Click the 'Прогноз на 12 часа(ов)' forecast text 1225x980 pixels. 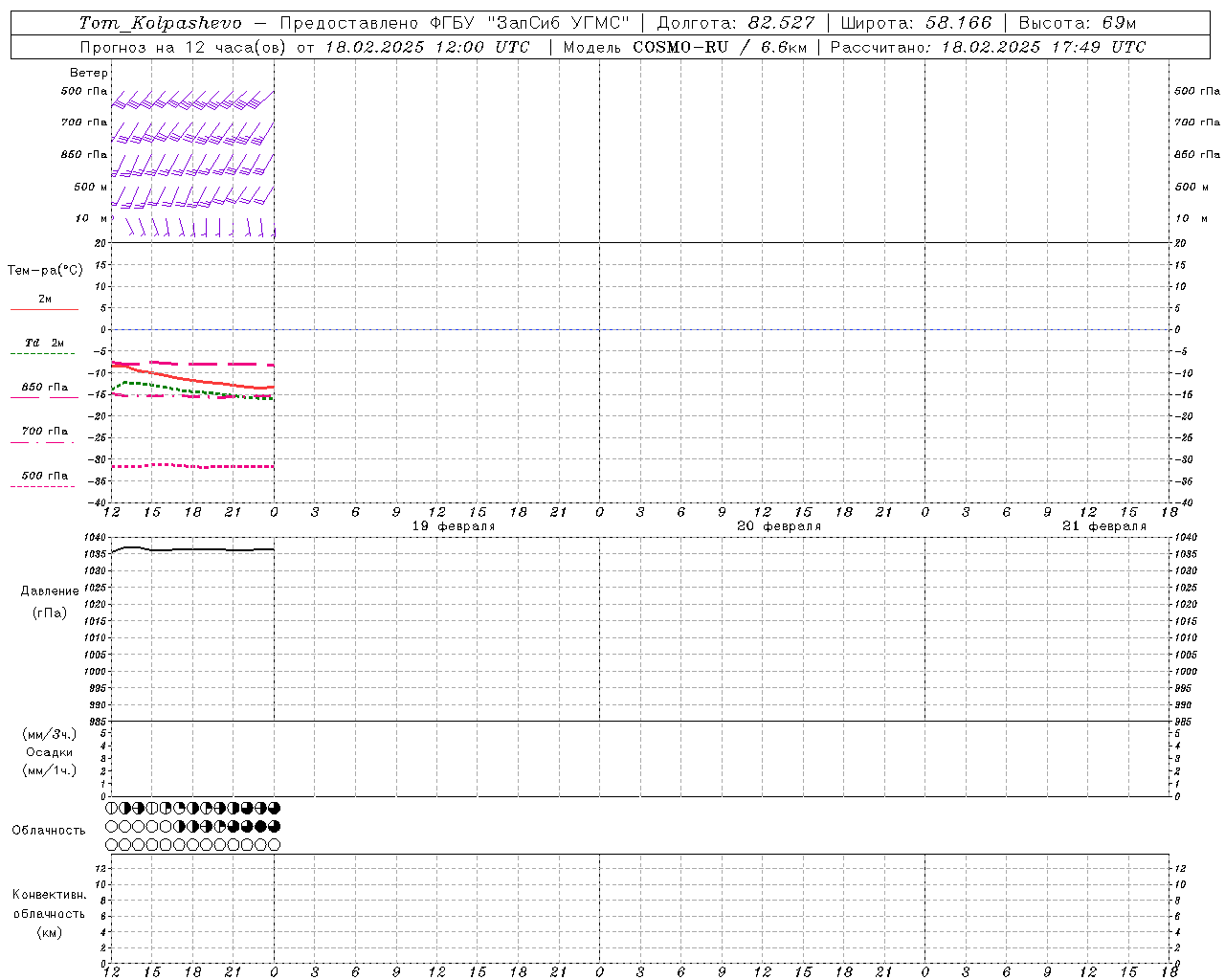(x=185, y=47)
